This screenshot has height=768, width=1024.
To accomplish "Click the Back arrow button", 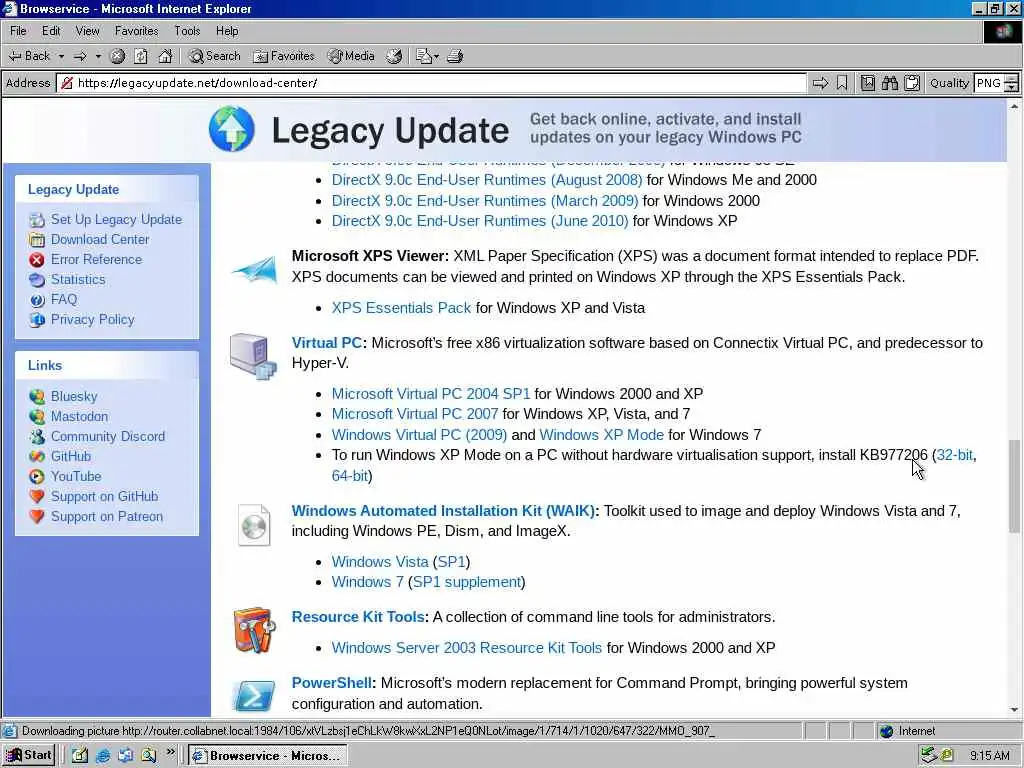I will (29, 56).
